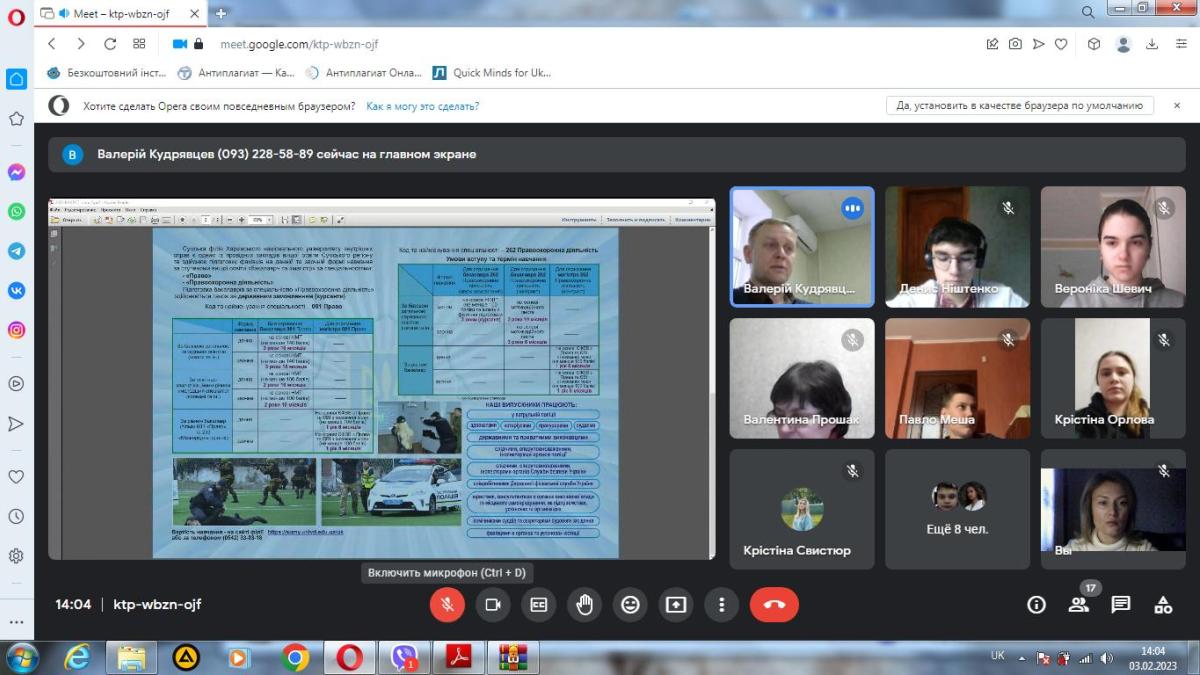Open the in-call chat panel
This screenshot has height=675, width=1200.
pos(1121,604)
